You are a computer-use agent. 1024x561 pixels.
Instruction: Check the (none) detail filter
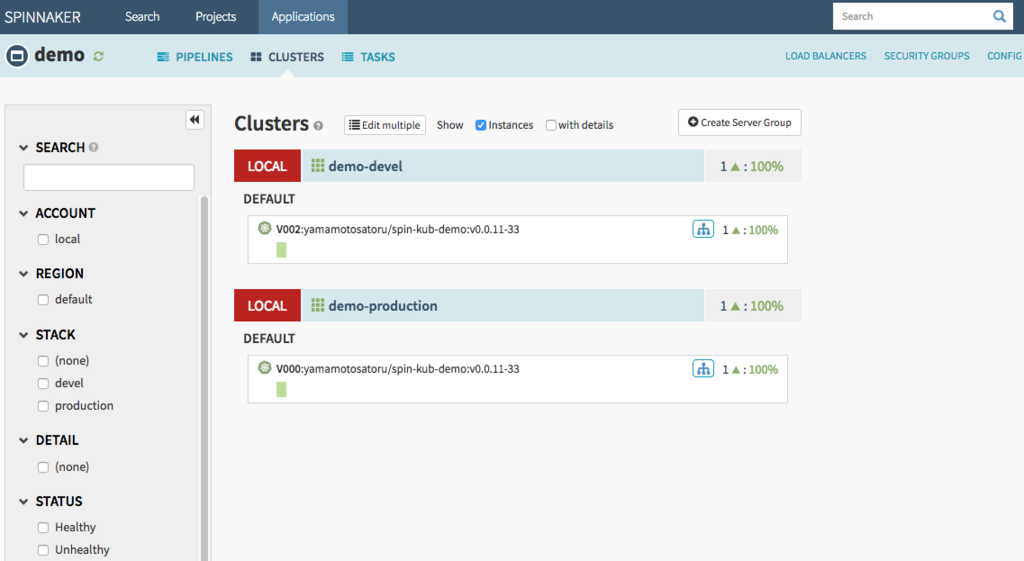click(x=43, y=468)
